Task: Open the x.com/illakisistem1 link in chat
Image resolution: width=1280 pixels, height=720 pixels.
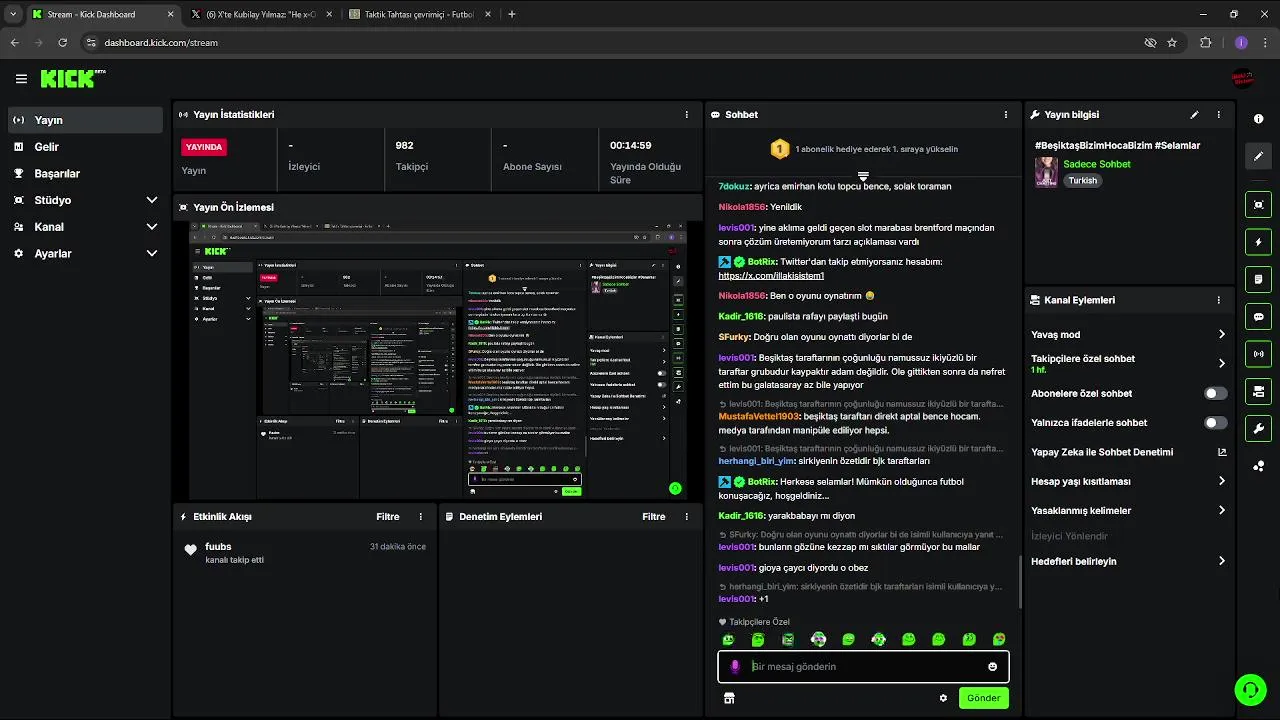Action: [771, 276]
